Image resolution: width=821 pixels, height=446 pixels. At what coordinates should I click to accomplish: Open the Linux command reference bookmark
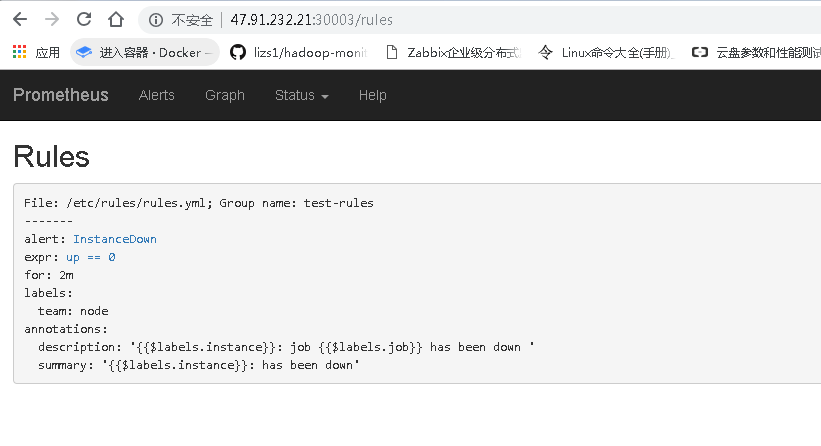click(x=606, y=52)
